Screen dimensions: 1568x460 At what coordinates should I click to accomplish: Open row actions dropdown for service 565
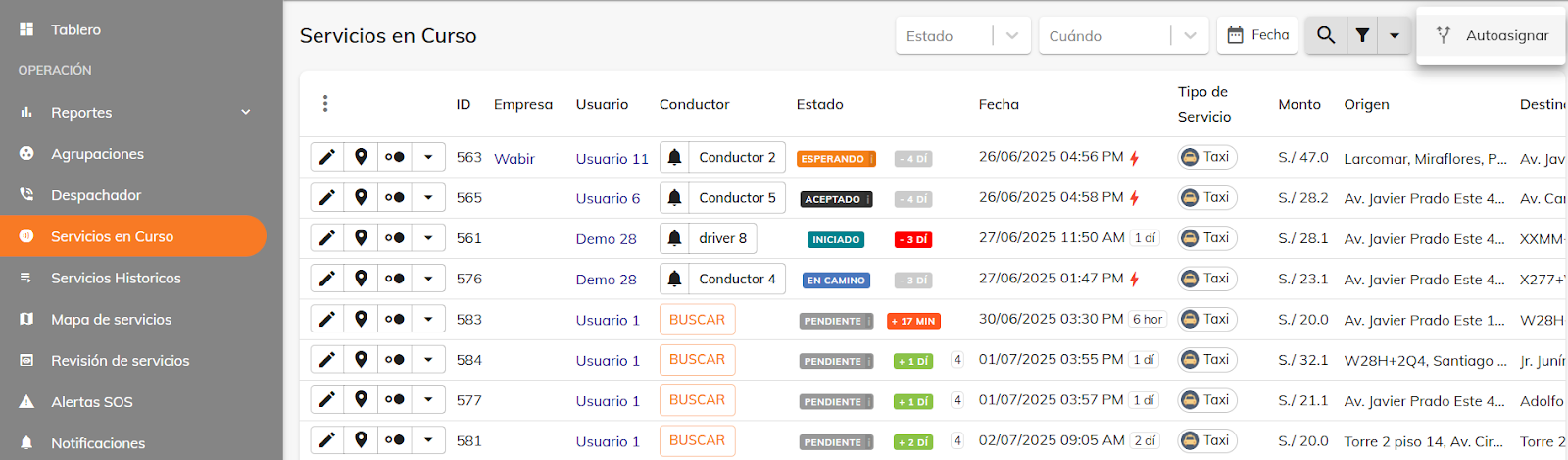point(428,197)
